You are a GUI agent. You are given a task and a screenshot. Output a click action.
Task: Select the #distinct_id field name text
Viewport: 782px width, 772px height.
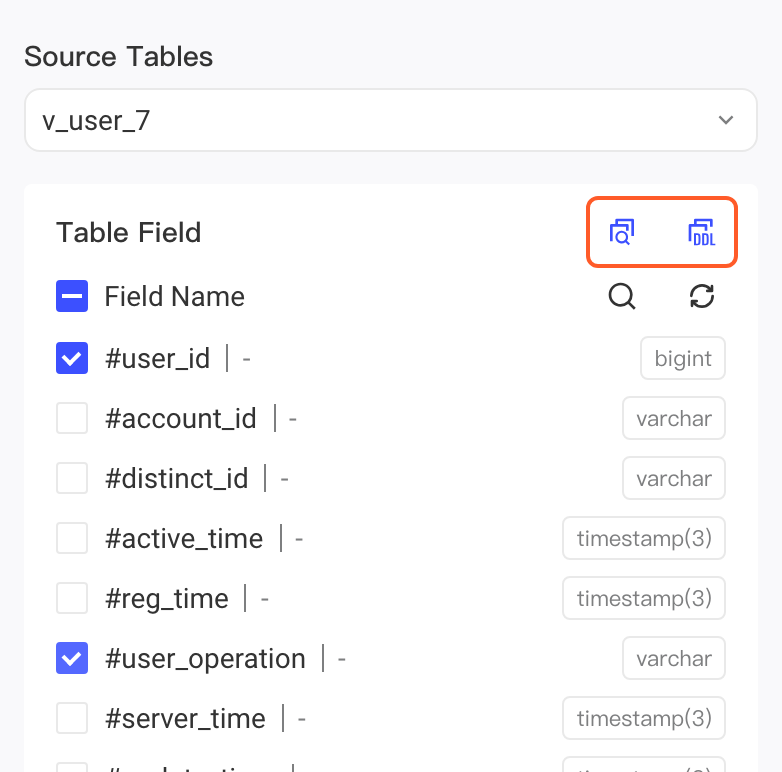(177, 479)
